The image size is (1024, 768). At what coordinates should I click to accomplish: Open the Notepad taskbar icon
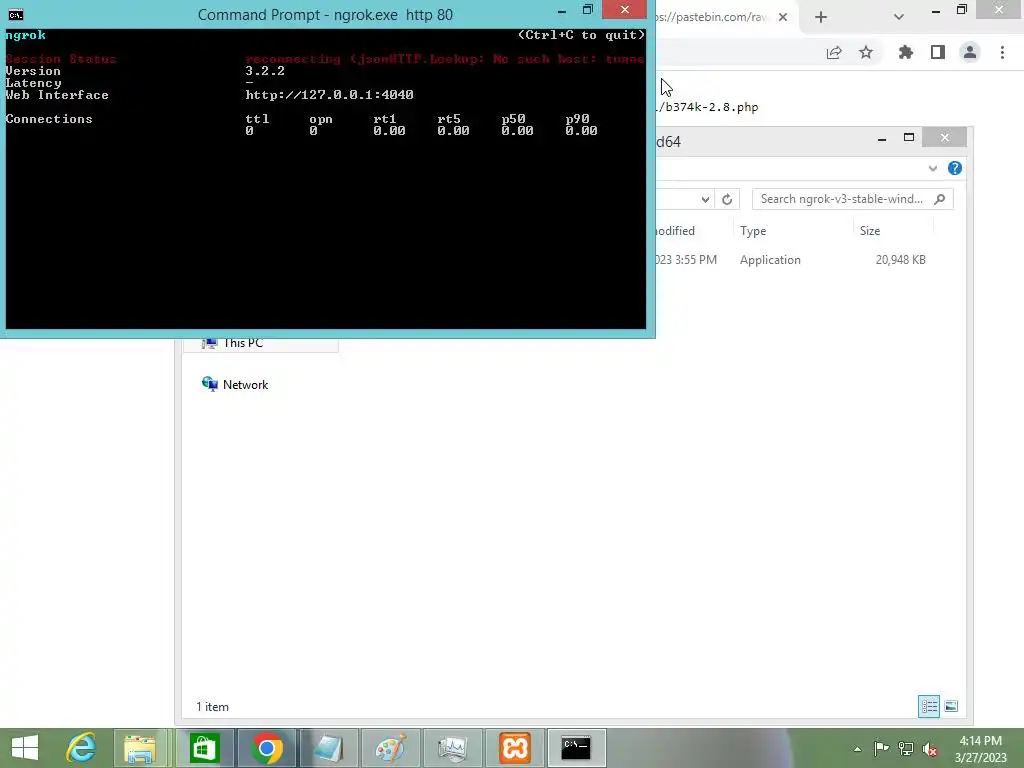(328, 748)
